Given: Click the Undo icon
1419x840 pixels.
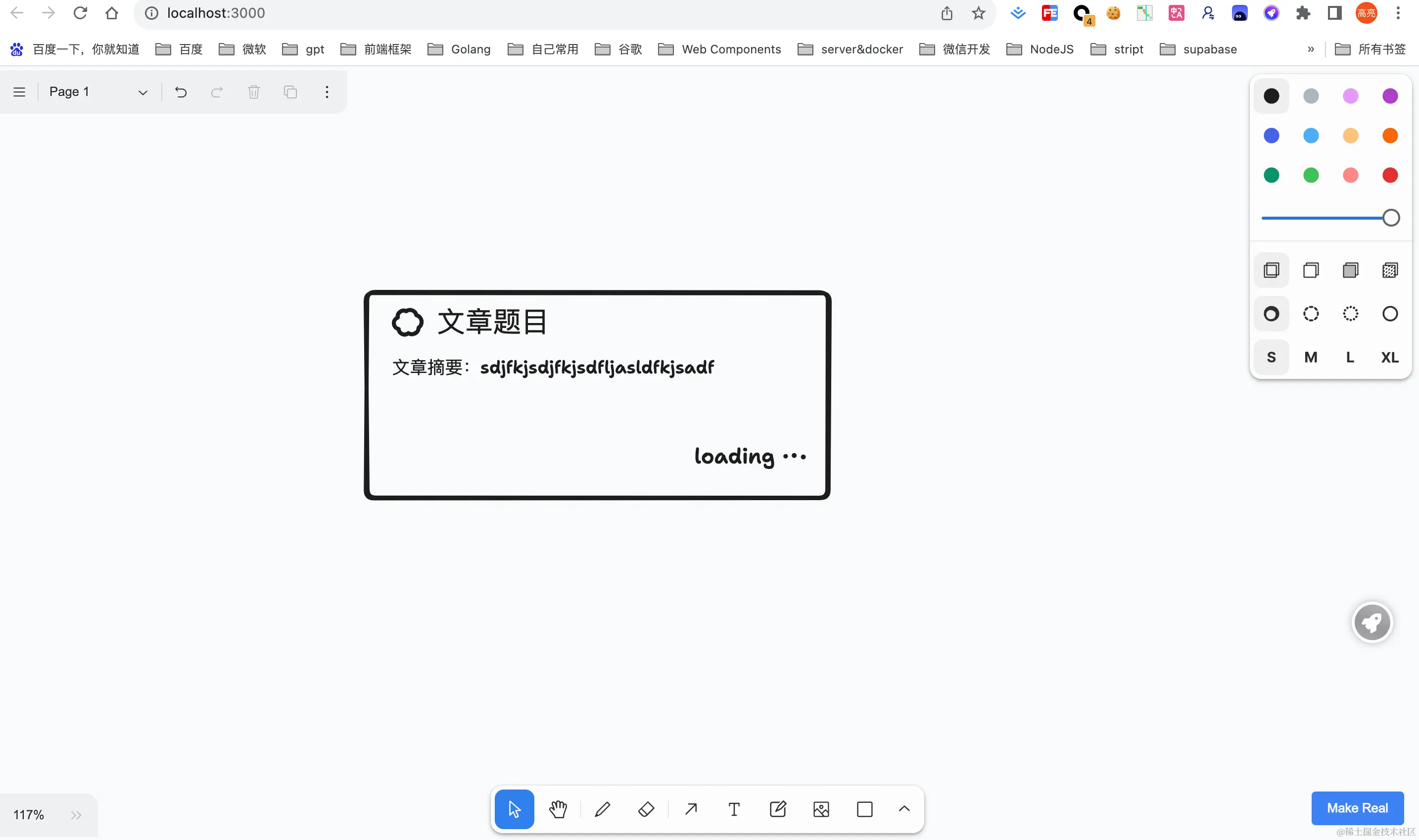Looking at the screenshot, I should [x=181, y=92].
